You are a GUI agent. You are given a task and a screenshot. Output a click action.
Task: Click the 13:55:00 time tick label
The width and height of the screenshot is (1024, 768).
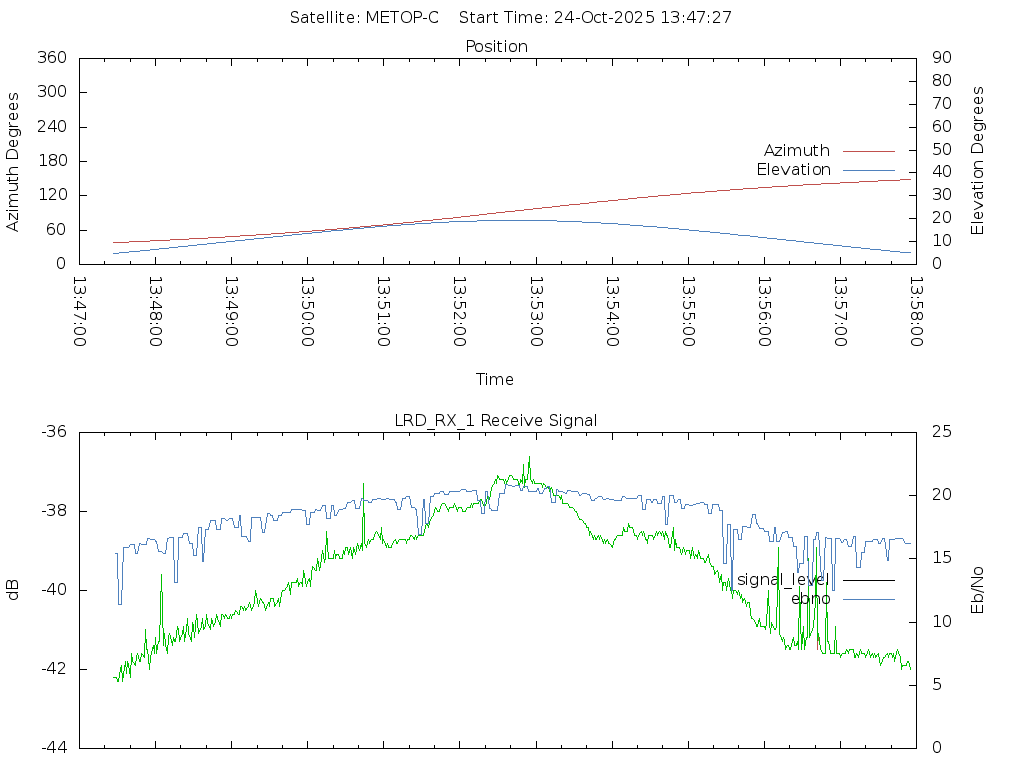coord(688,312)
